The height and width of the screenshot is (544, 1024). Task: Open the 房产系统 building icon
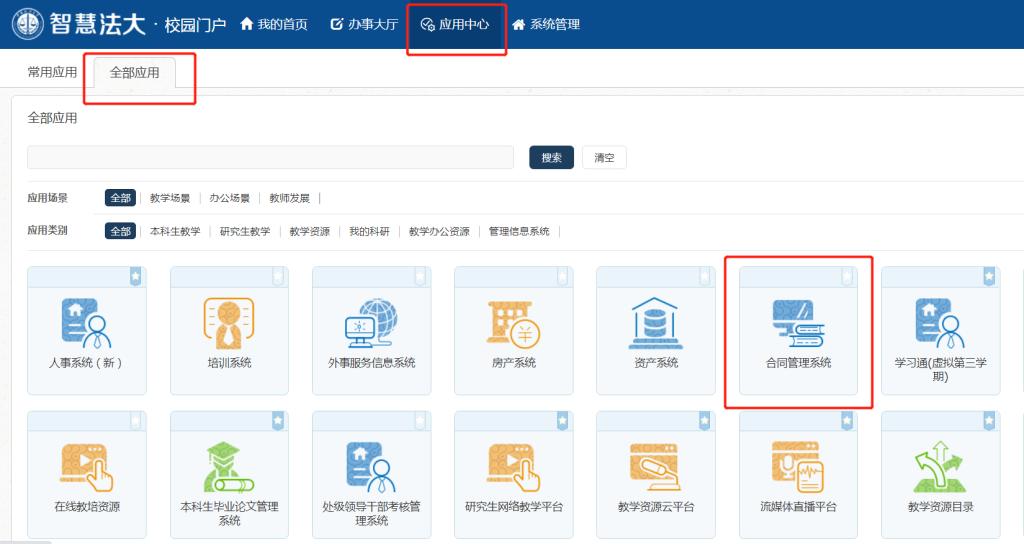tap(513, 322)
